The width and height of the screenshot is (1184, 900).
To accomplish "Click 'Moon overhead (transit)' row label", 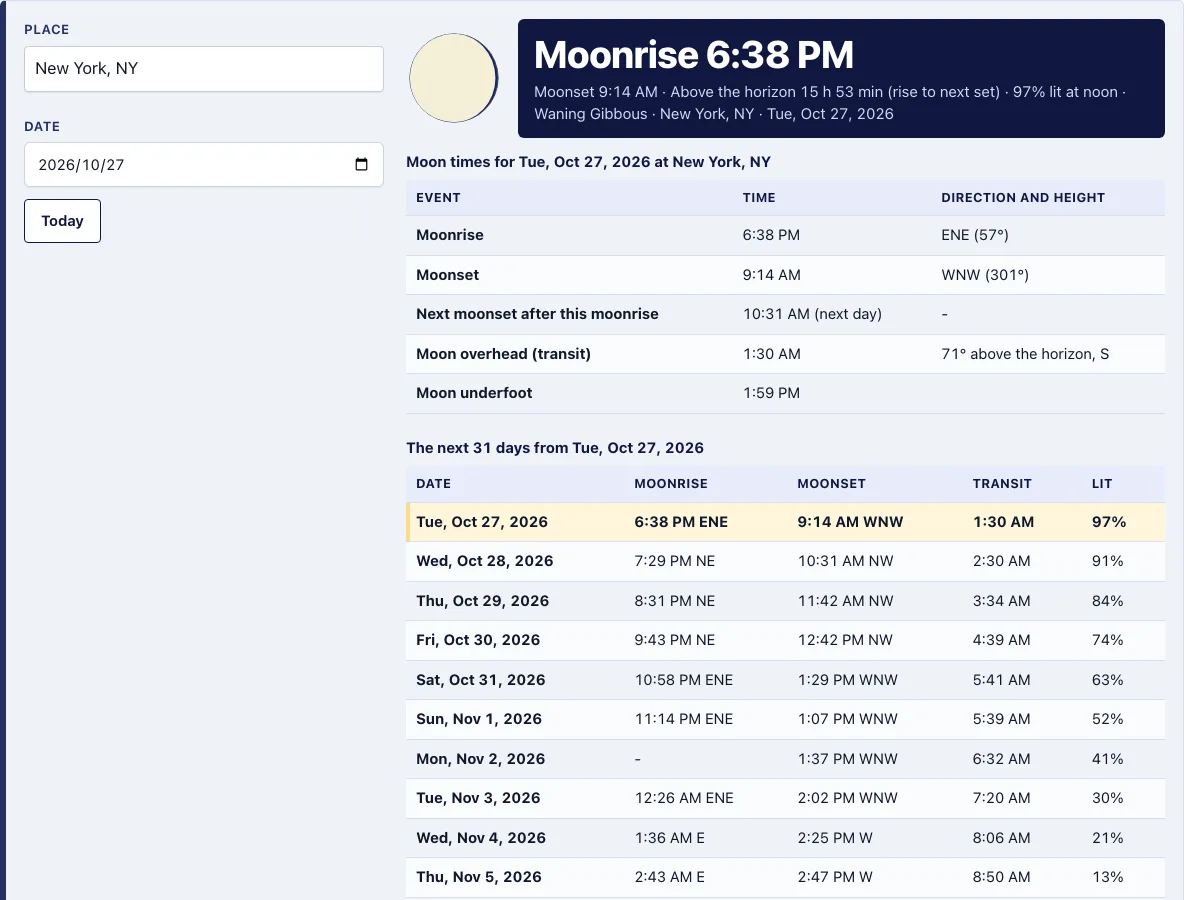I will (503, 353).
